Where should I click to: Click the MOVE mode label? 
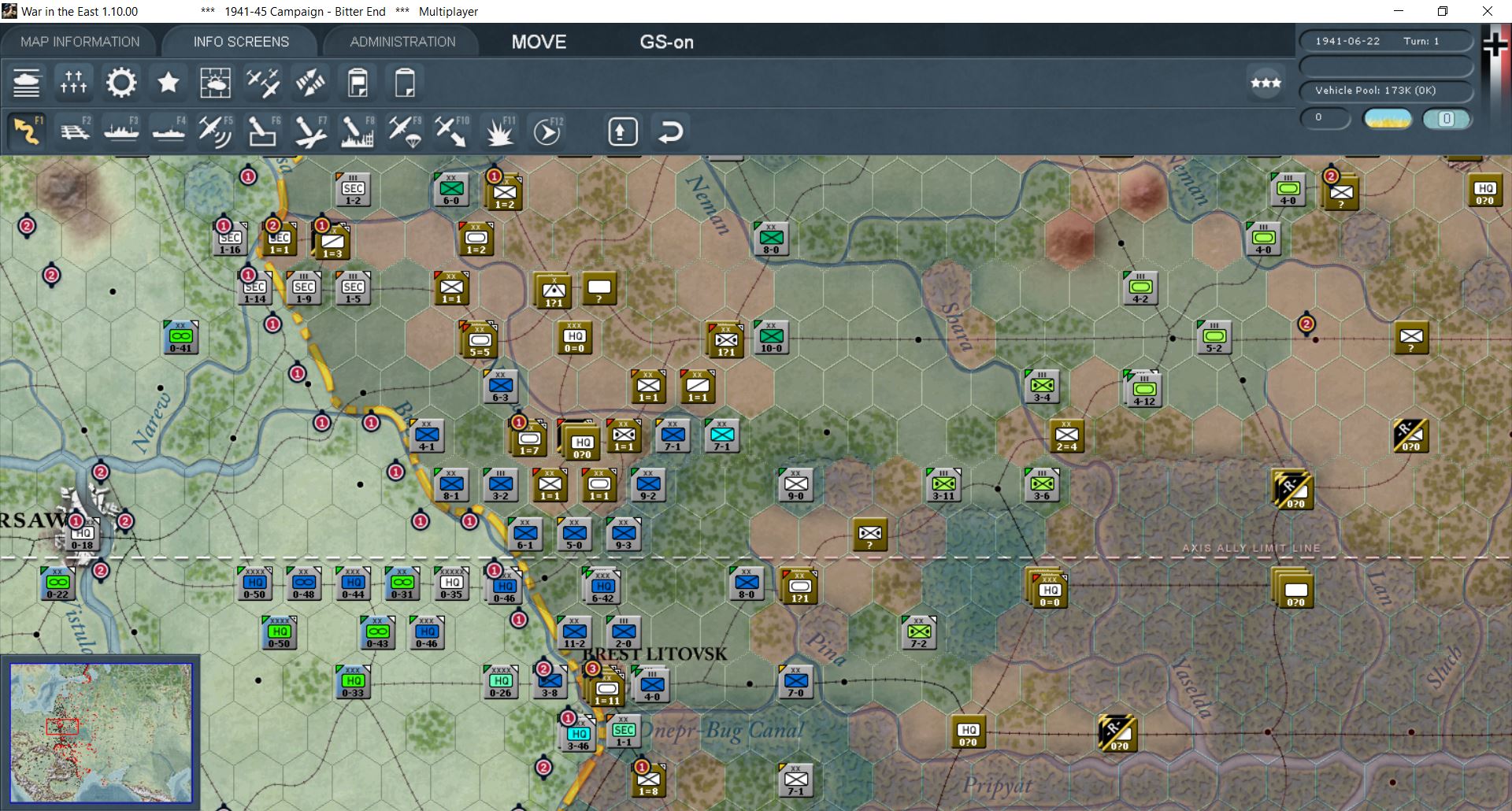(x=539, y=43)
